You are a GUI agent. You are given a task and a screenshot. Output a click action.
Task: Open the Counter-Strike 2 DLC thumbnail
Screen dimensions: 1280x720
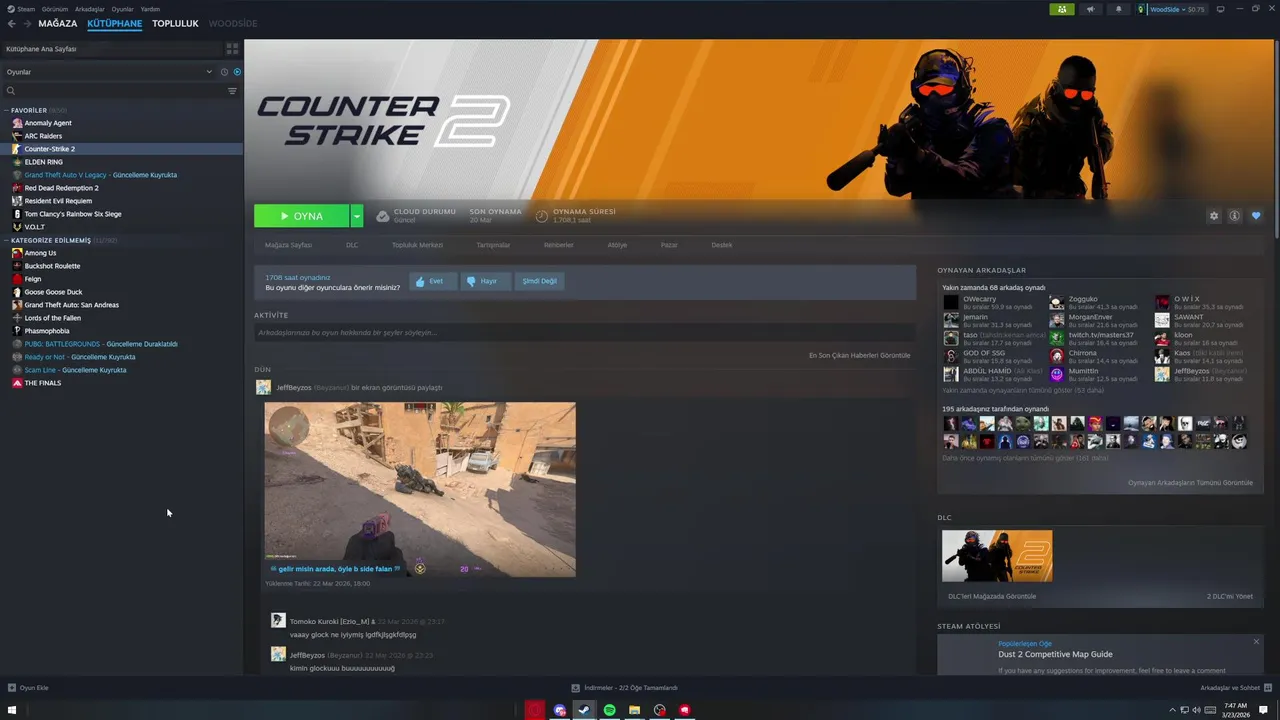click(x=997, y=556)
